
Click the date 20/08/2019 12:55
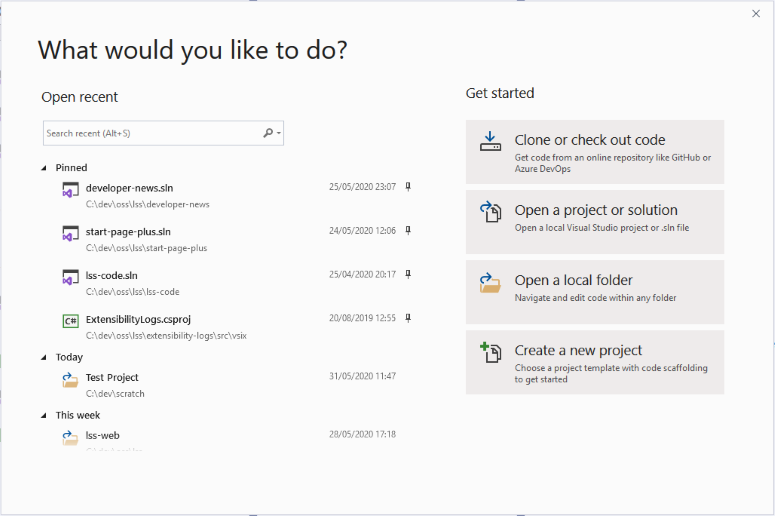(362, 318)
